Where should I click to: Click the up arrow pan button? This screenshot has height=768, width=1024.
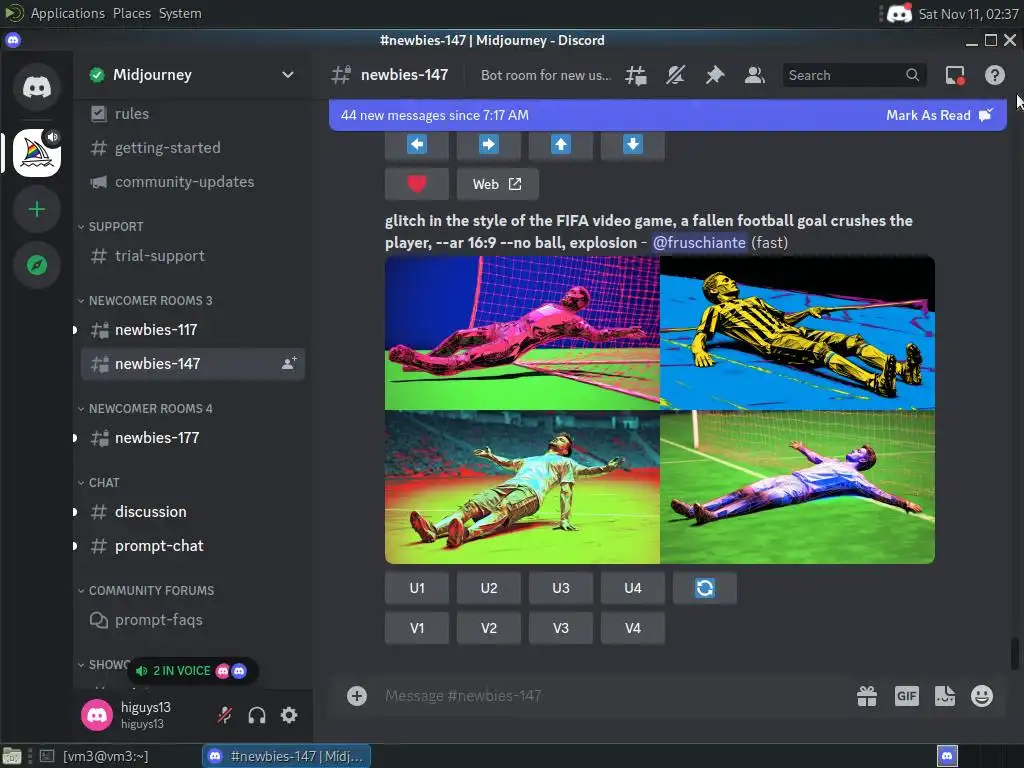coord(560,144)
